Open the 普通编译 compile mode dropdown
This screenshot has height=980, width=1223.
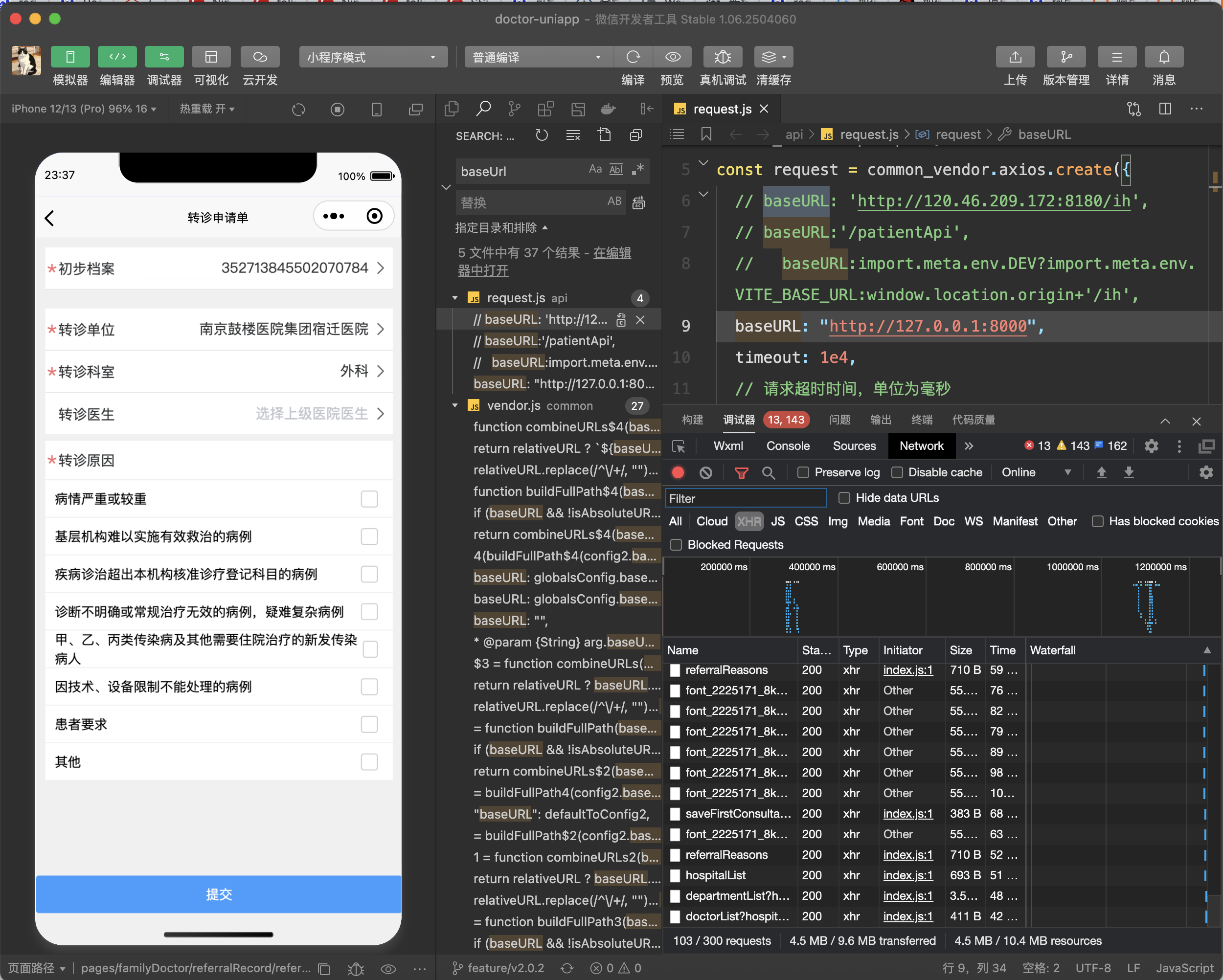click(538, 57)
